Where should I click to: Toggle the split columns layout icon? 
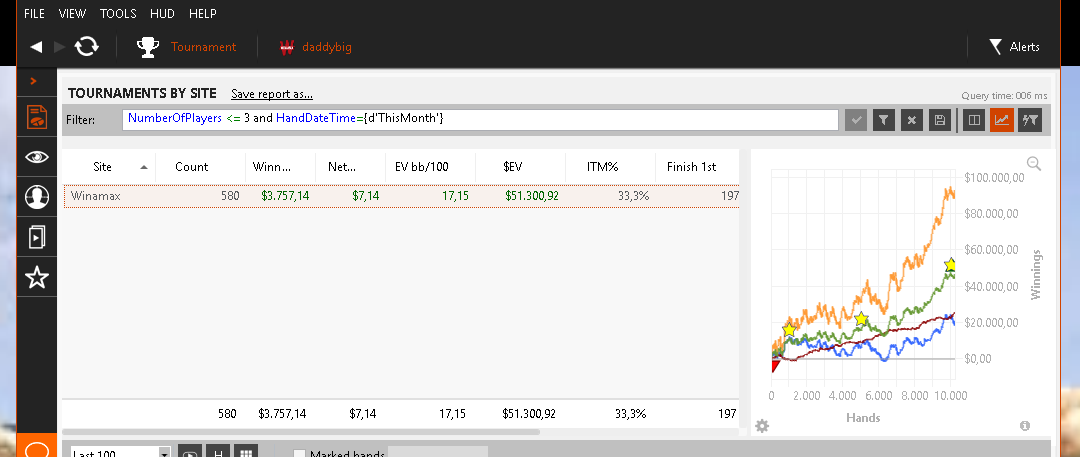click(x=973, y=120)
